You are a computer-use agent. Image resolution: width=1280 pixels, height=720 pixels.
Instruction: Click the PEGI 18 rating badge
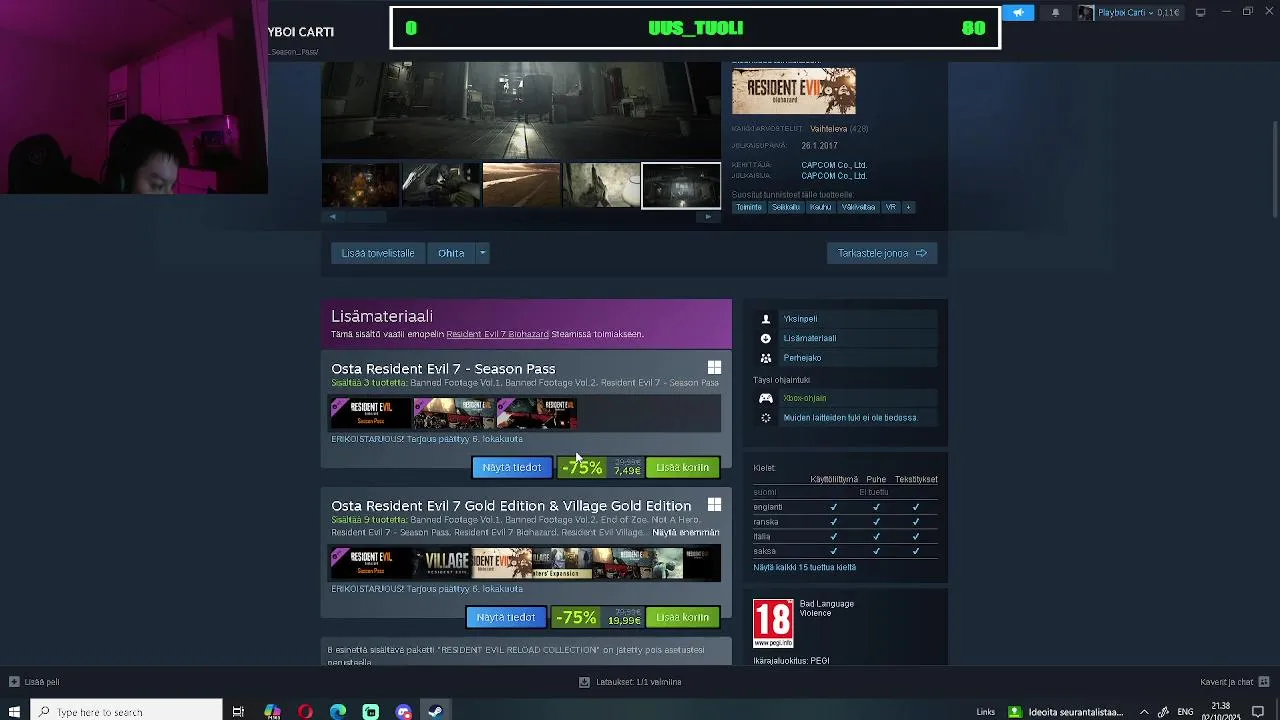click(x=773, y=623)
